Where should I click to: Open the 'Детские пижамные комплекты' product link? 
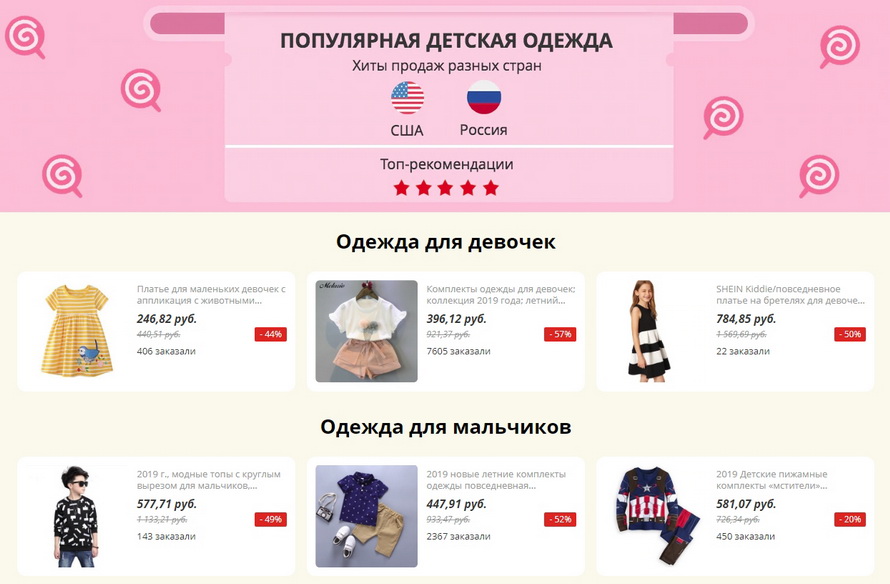click(772, 480)
